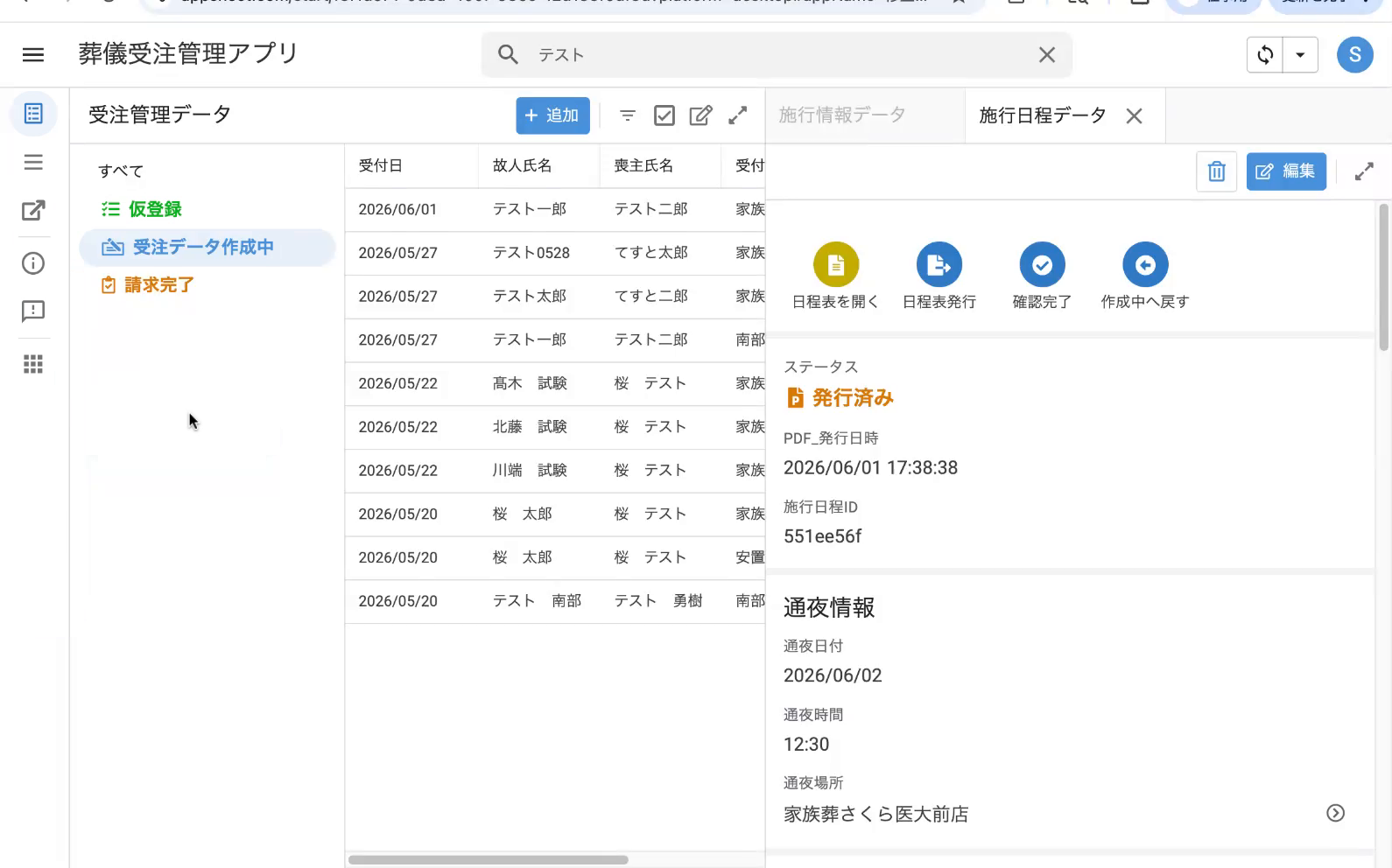Click the 通夜日付 value 2026/06/02
This screenshot has height=868, width=1392.
(833, 675)
